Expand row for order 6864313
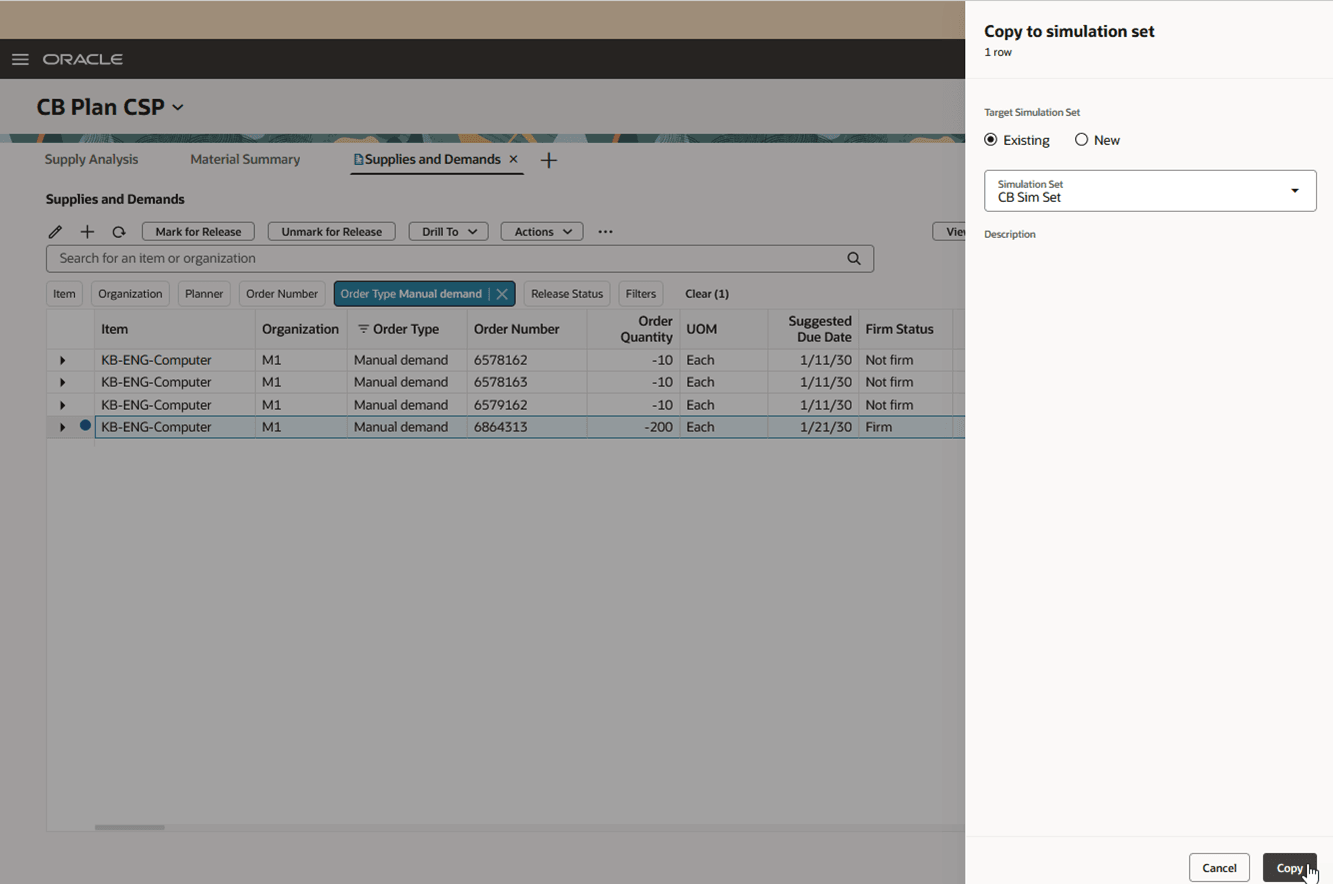 pyautogui.click(x=62, y=427)
